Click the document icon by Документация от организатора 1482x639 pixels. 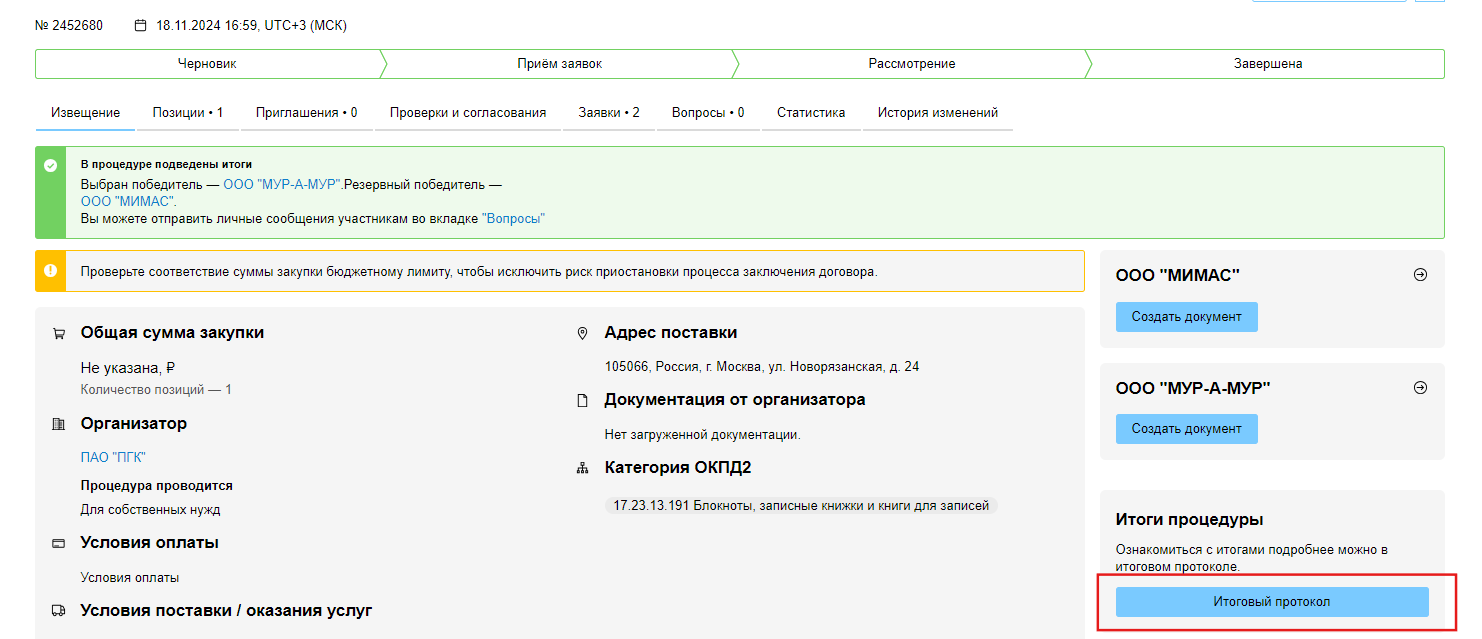(x=582, y=401)
